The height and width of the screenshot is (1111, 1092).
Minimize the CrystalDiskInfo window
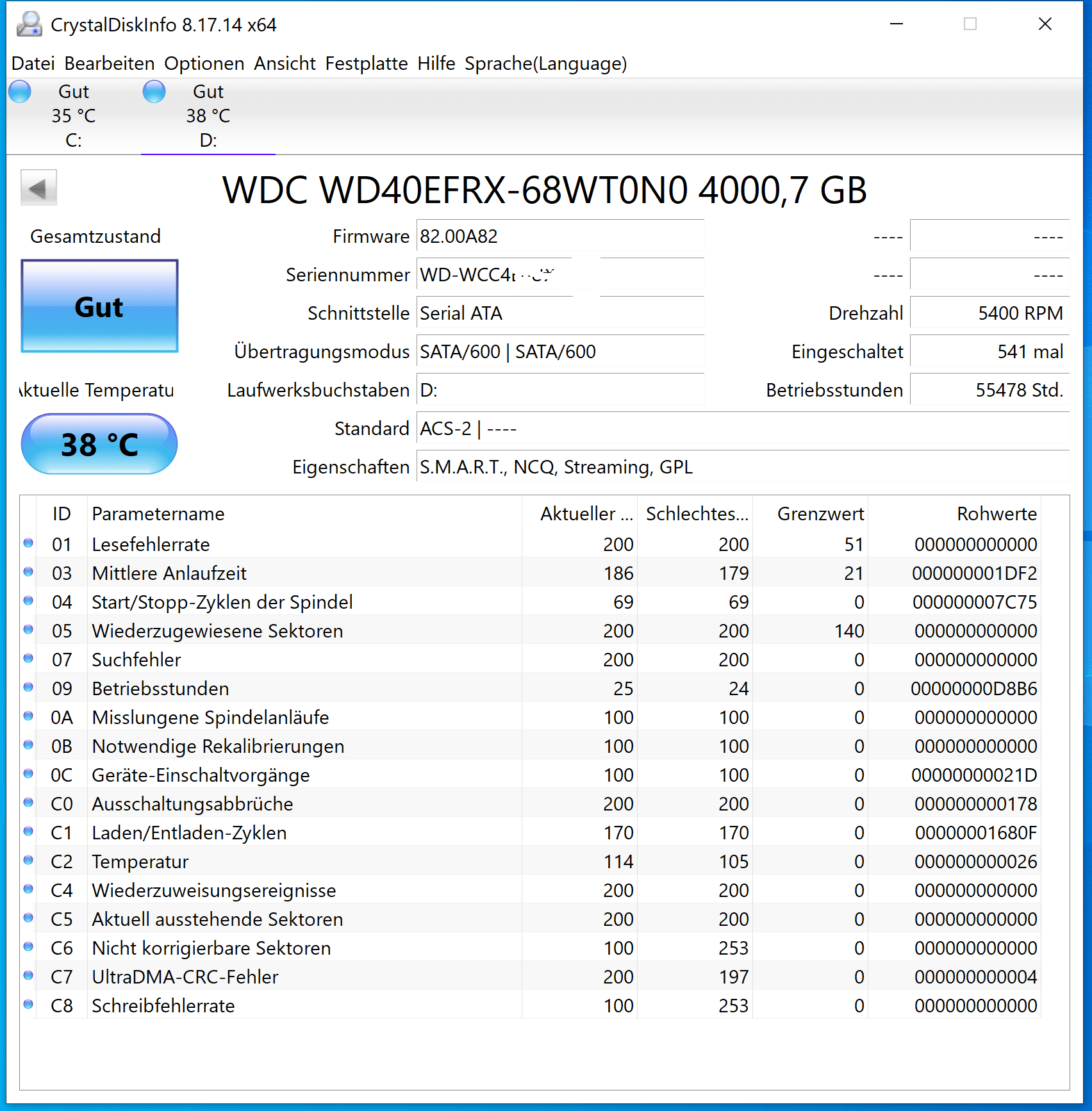897,24
